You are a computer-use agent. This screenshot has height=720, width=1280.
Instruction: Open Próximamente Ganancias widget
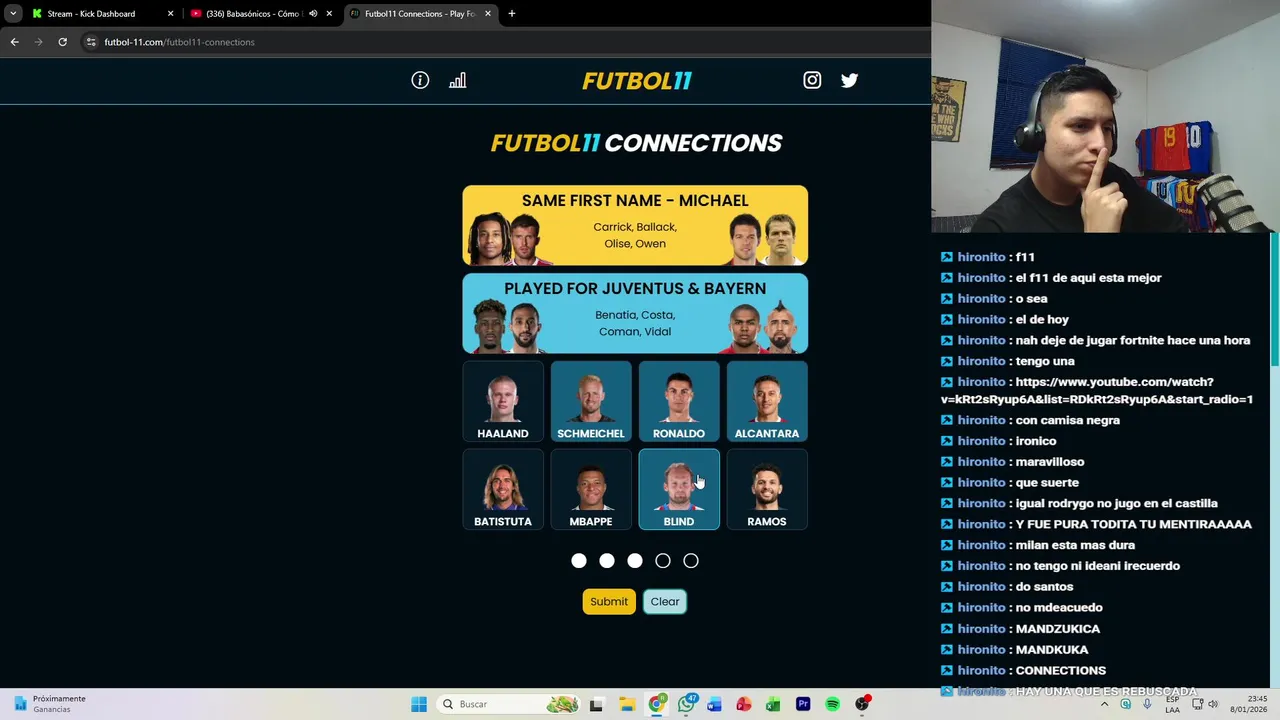pos(50,704)
